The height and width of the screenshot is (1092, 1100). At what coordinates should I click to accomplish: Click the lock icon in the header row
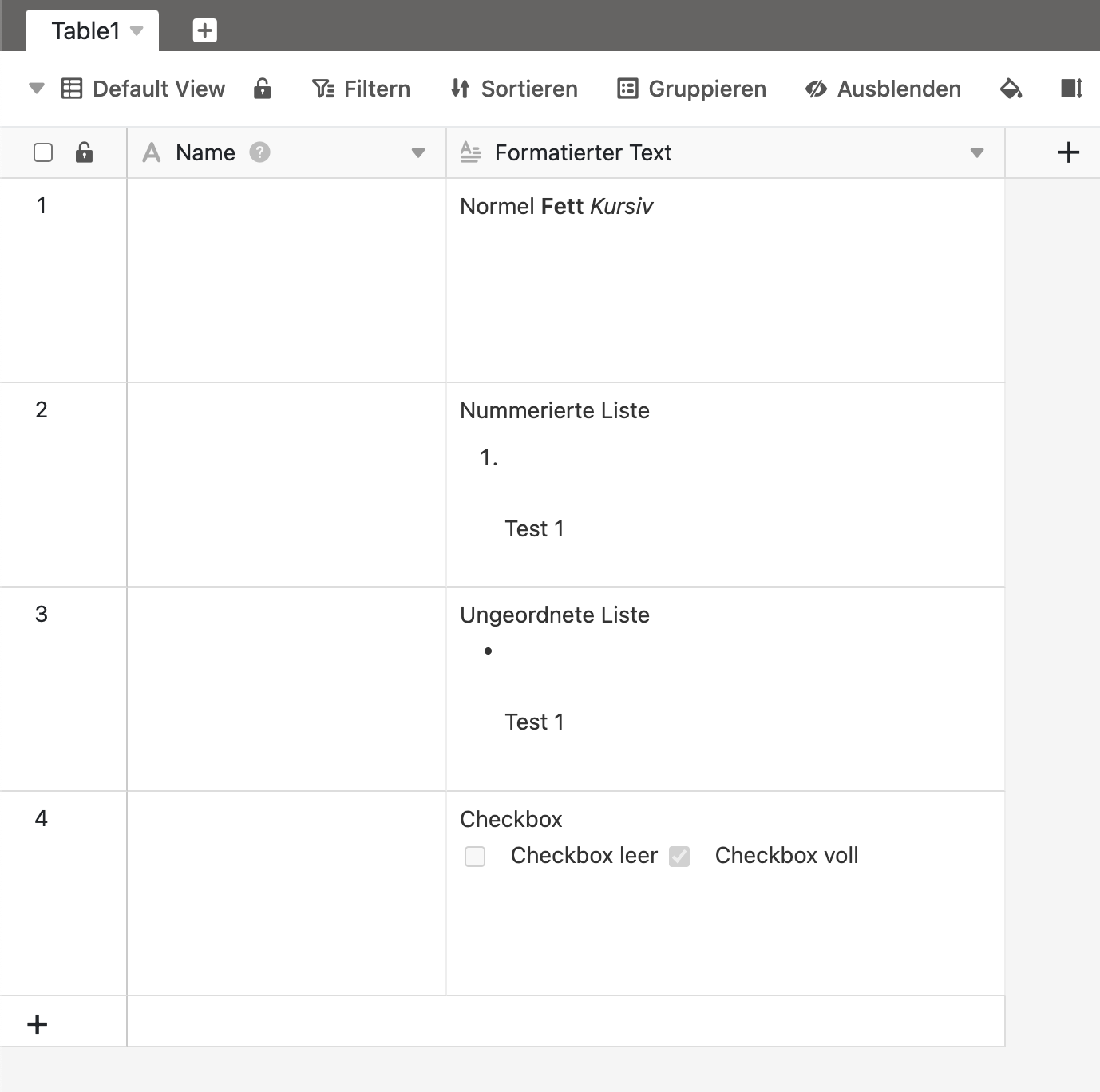coord(84,152)
